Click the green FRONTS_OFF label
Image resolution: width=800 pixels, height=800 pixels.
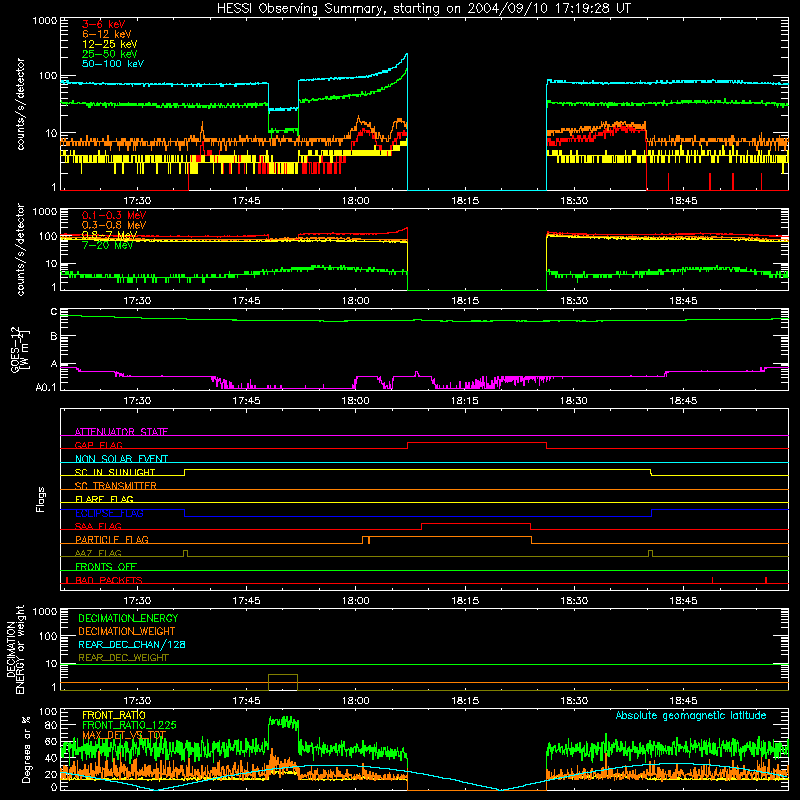[106, 566]
